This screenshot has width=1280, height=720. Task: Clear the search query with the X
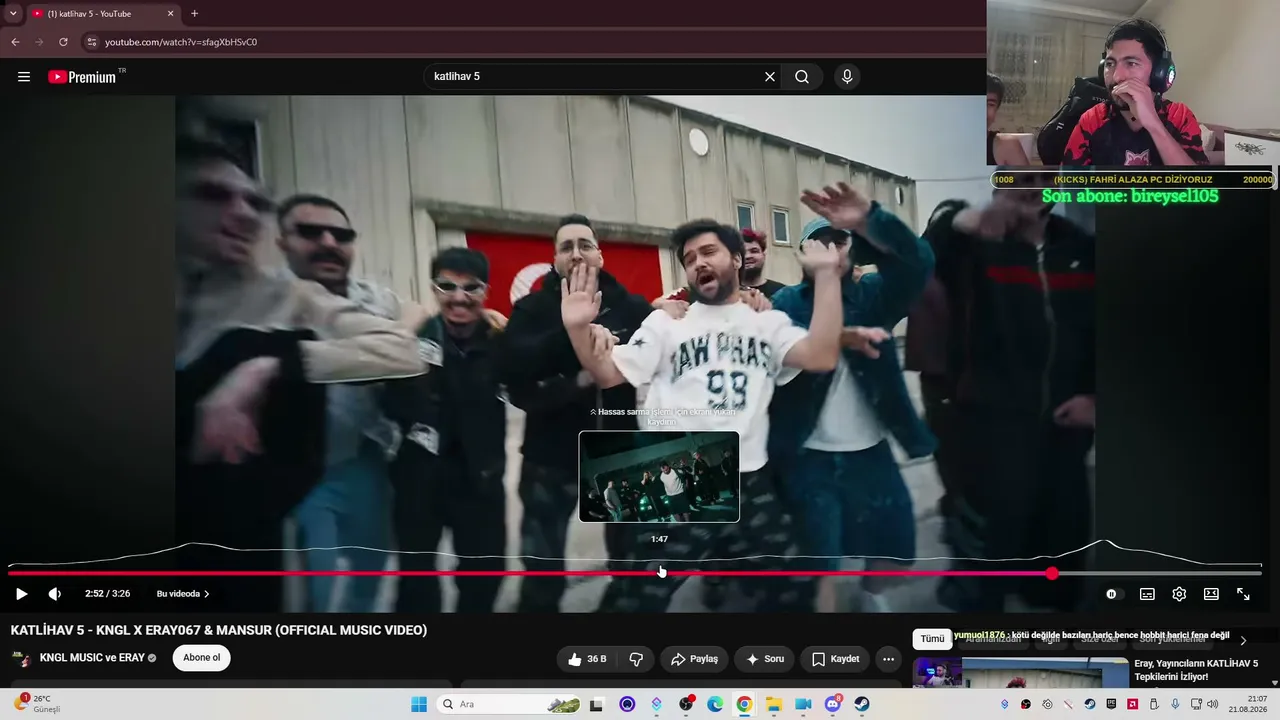[770, 77]
